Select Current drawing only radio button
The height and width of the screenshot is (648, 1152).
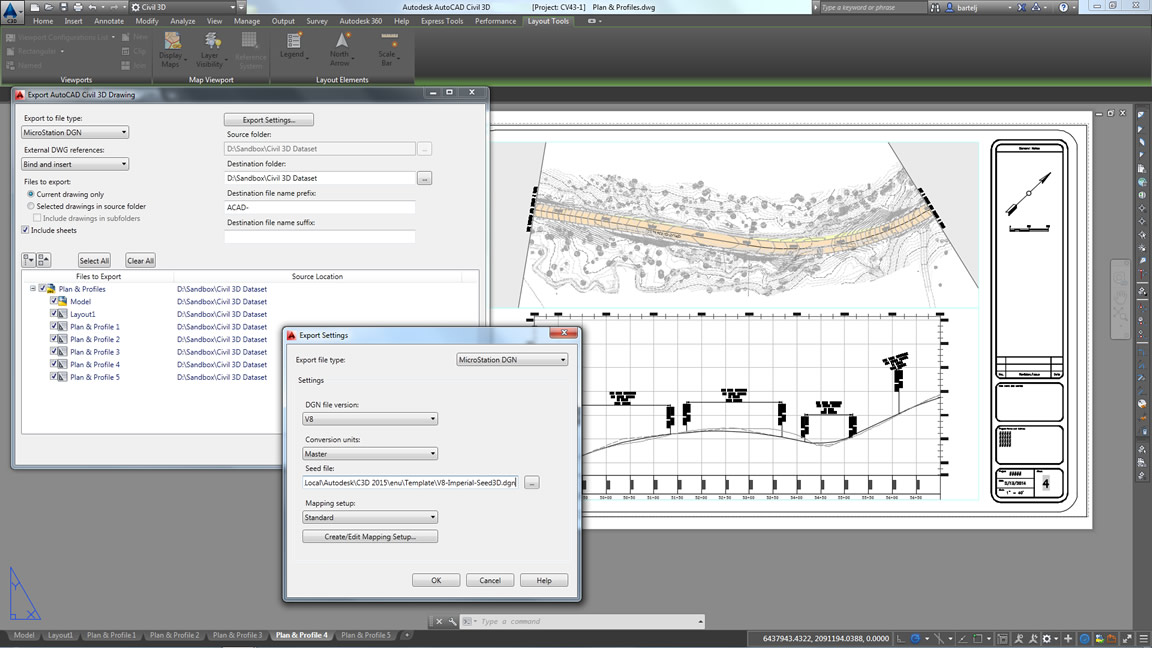pos(31,194)
